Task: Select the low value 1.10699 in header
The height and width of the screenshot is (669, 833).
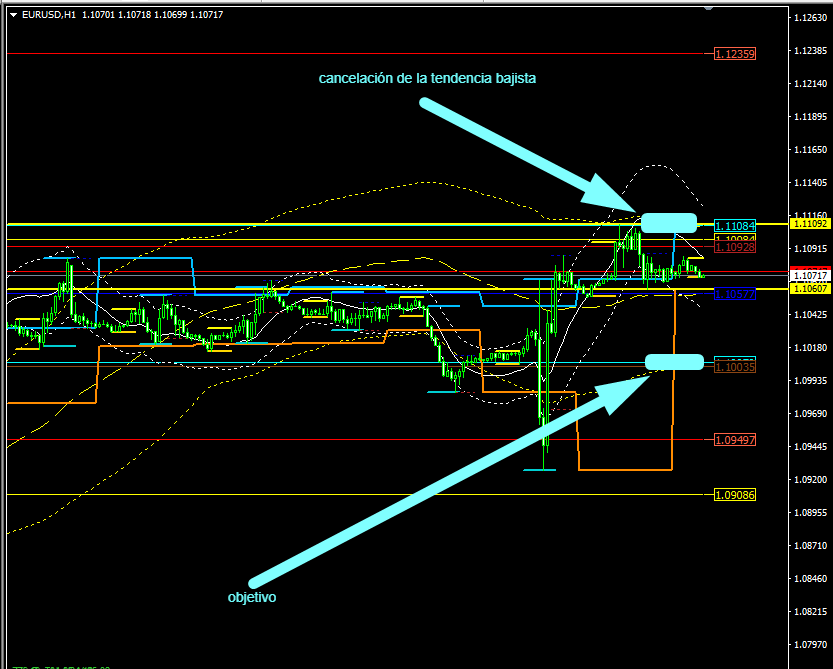Action: (x=171, y=15)
